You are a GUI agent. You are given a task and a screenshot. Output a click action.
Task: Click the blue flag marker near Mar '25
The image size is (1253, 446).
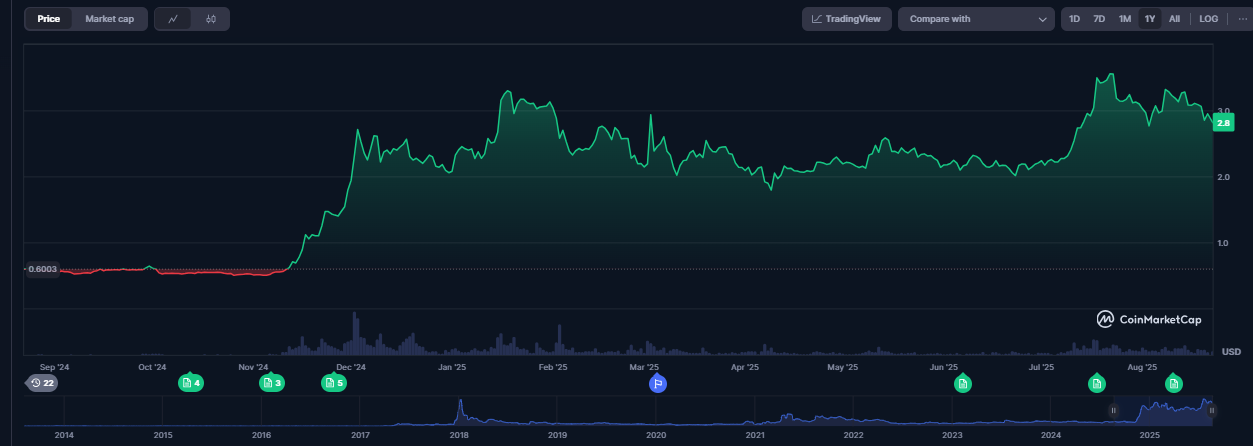pos(657,383)
